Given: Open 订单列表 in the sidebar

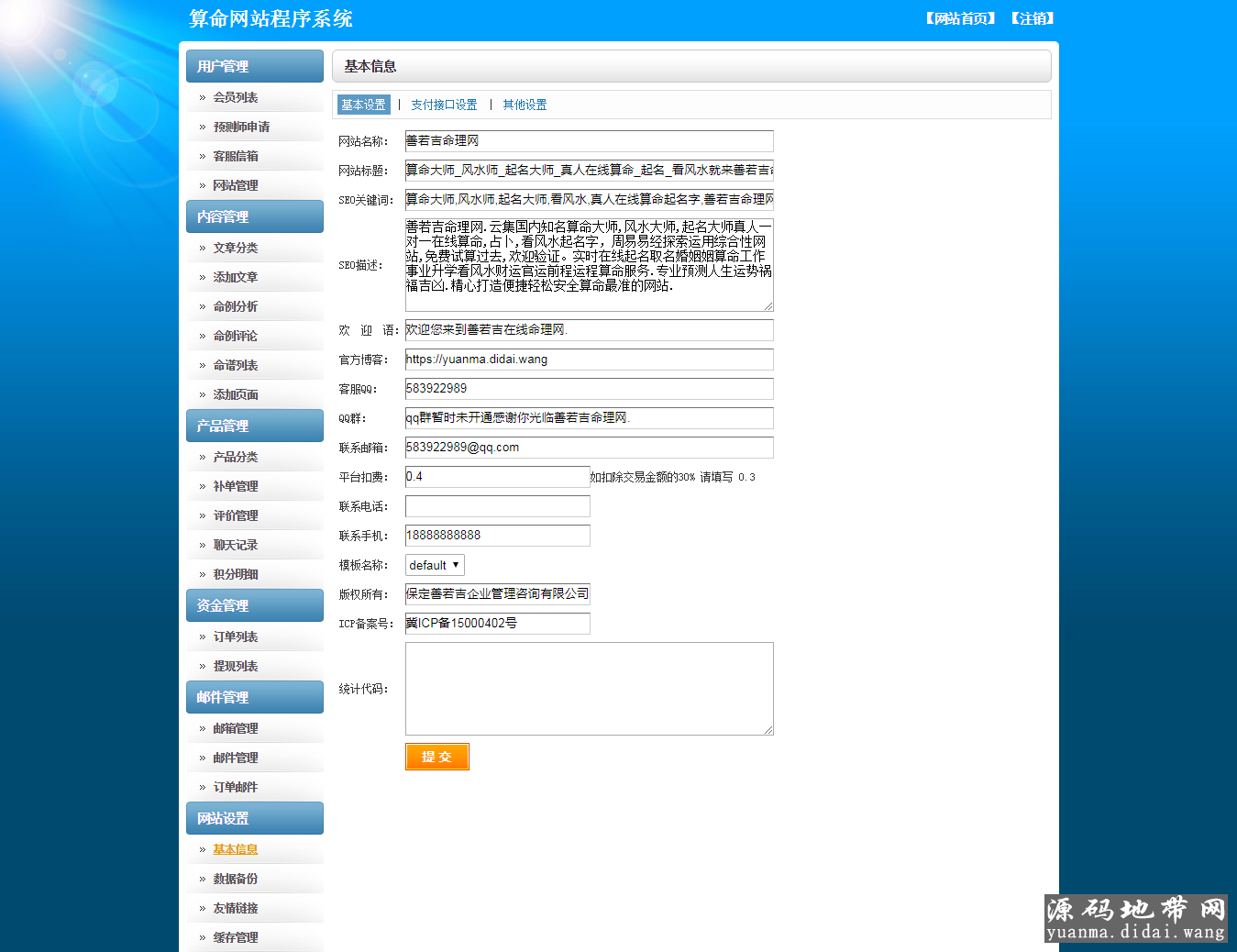Looking at the screenshot, I should [x=236, y=637].
